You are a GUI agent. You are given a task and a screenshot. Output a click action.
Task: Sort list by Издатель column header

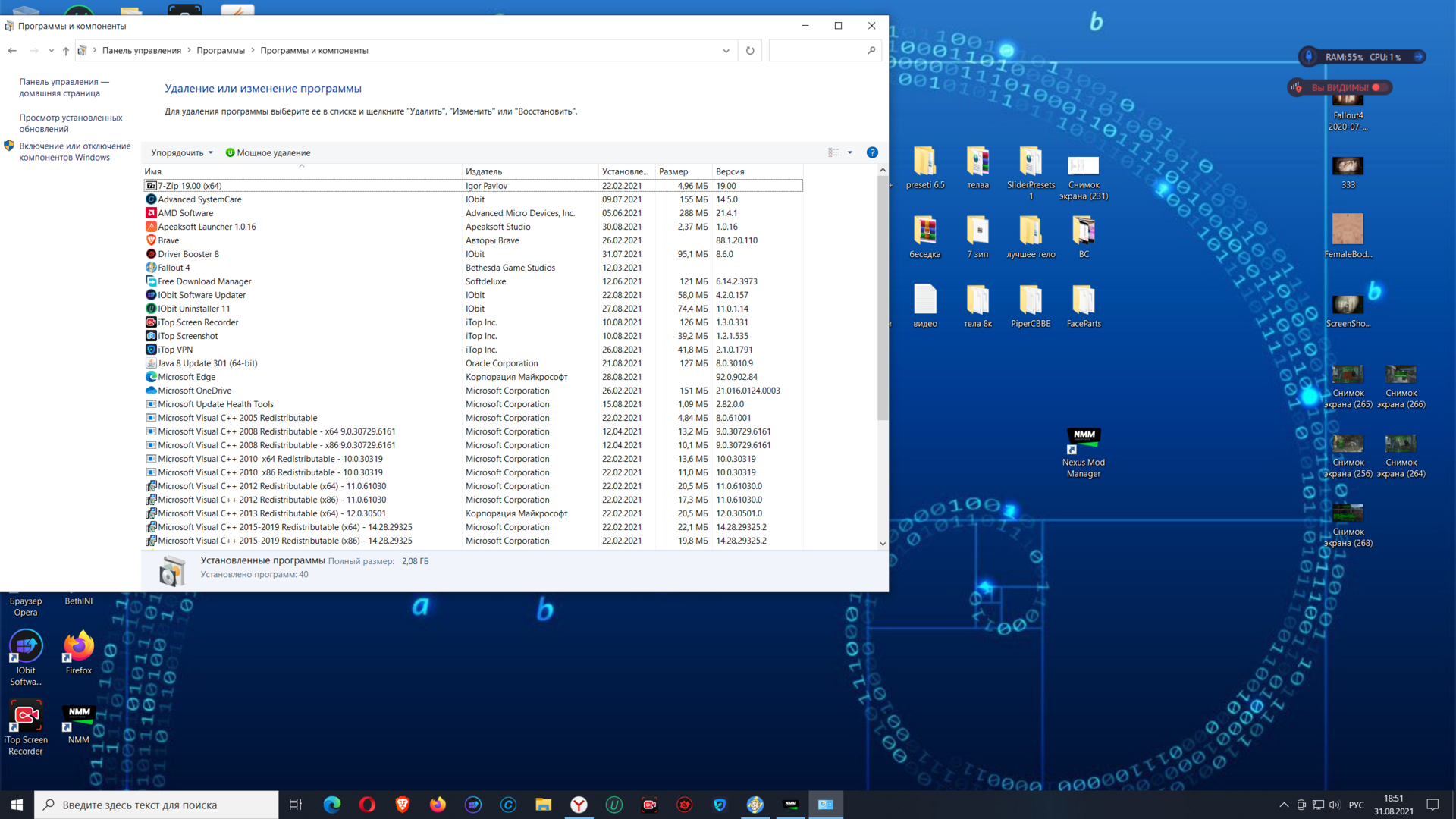484,171
